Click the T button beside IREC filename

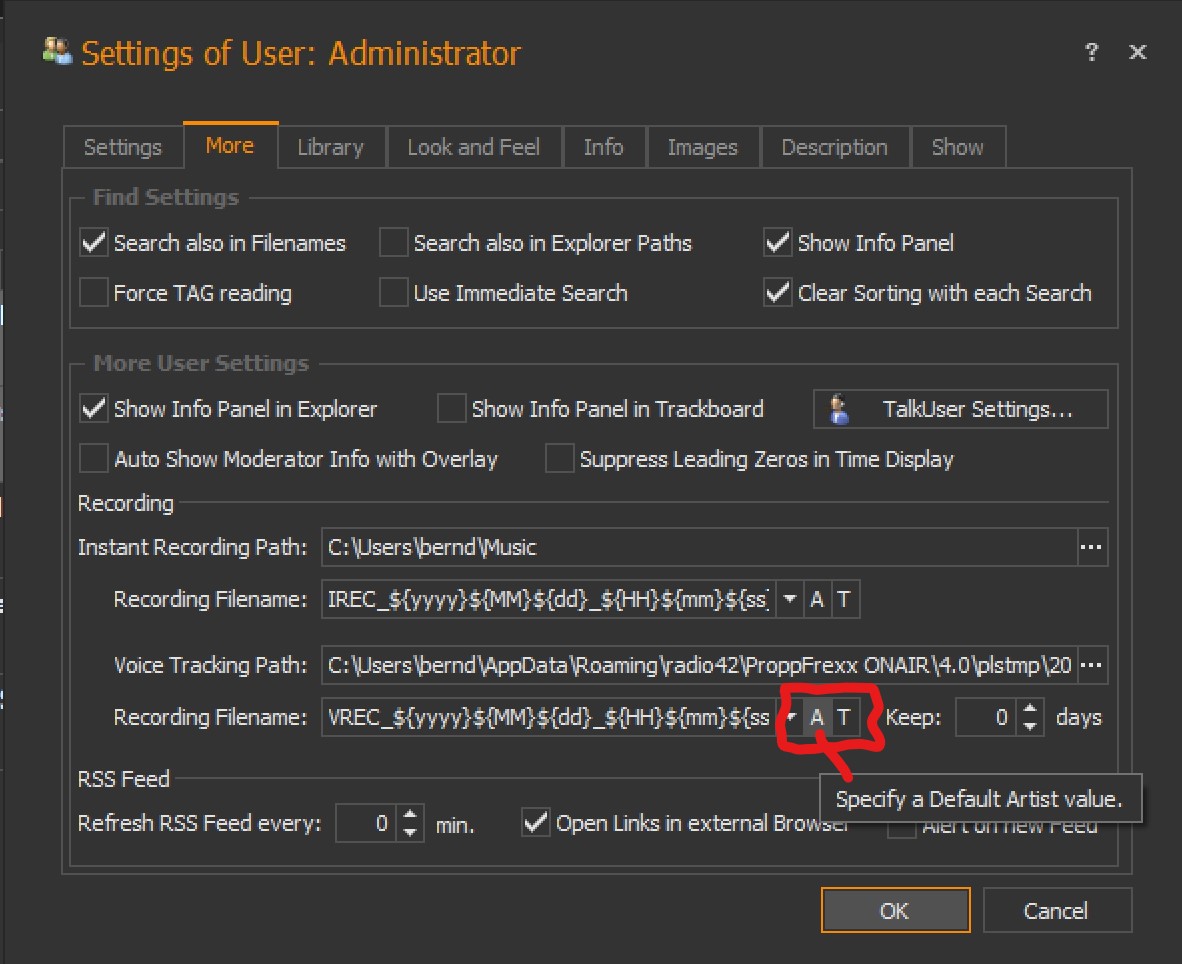tap(844, 599)
